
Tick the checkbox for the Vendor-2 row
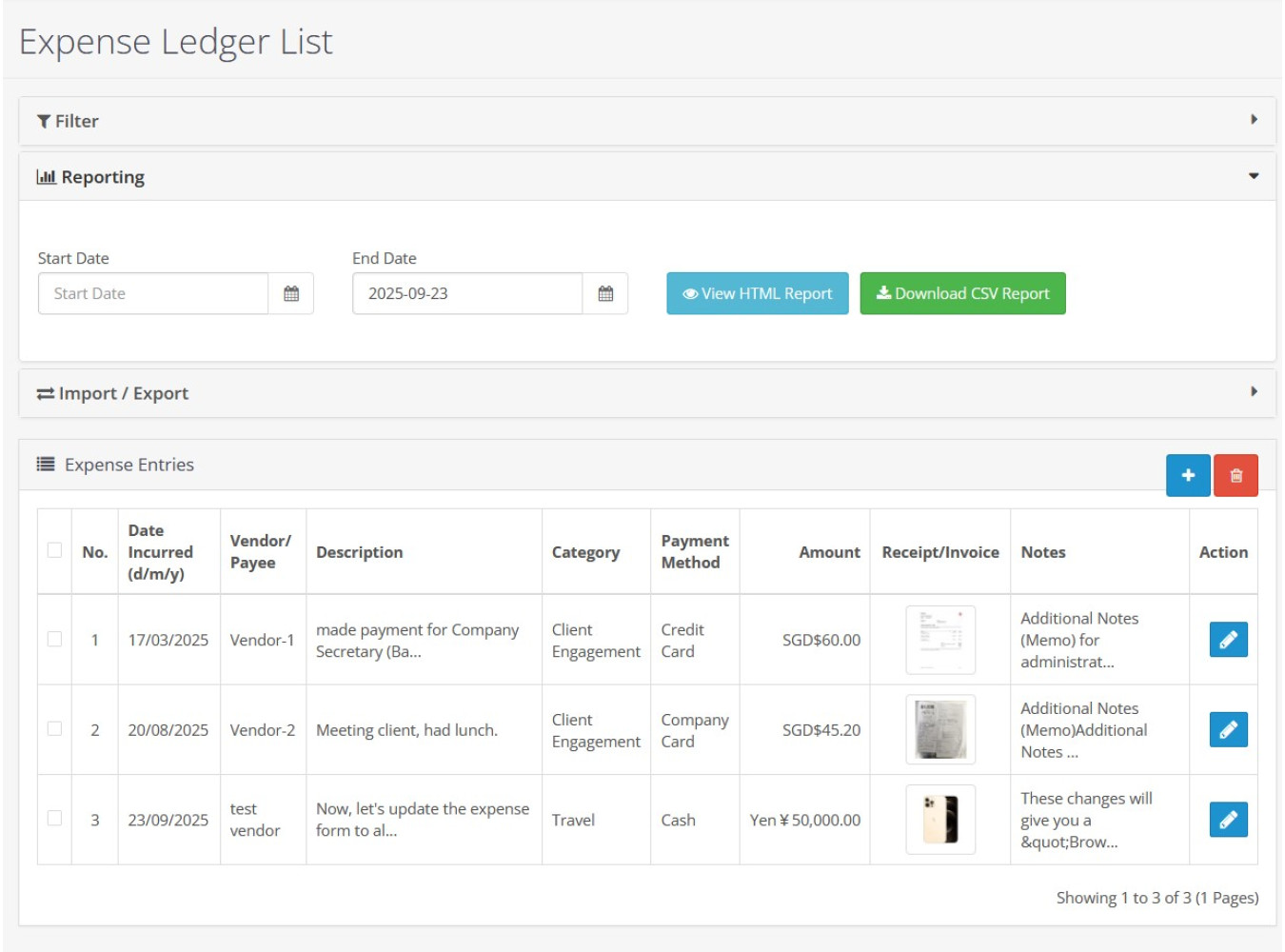pyautogui.click(x=55, y=729)
